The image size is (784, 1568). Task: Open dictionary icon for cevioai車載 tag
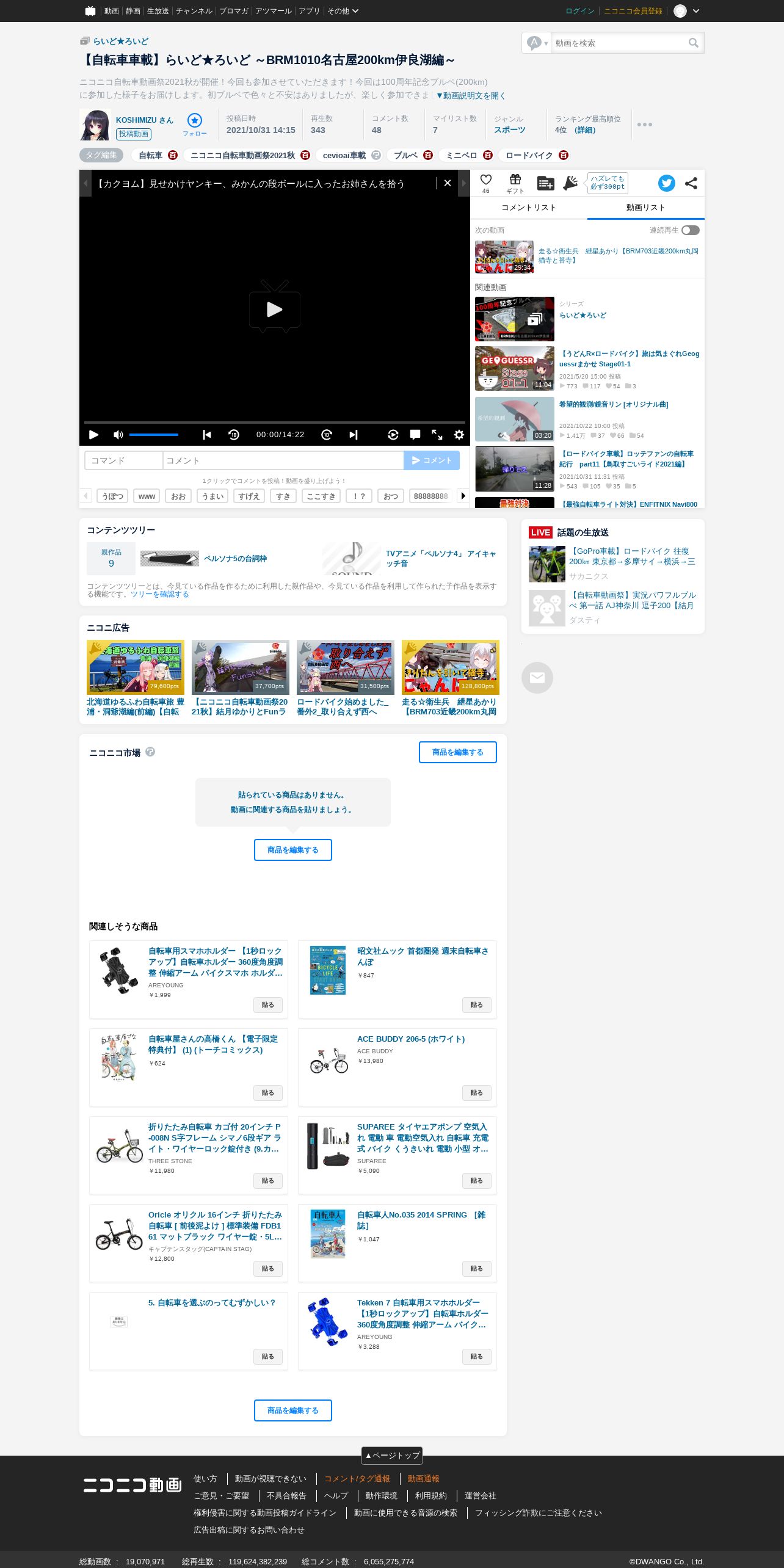(376, 155)
